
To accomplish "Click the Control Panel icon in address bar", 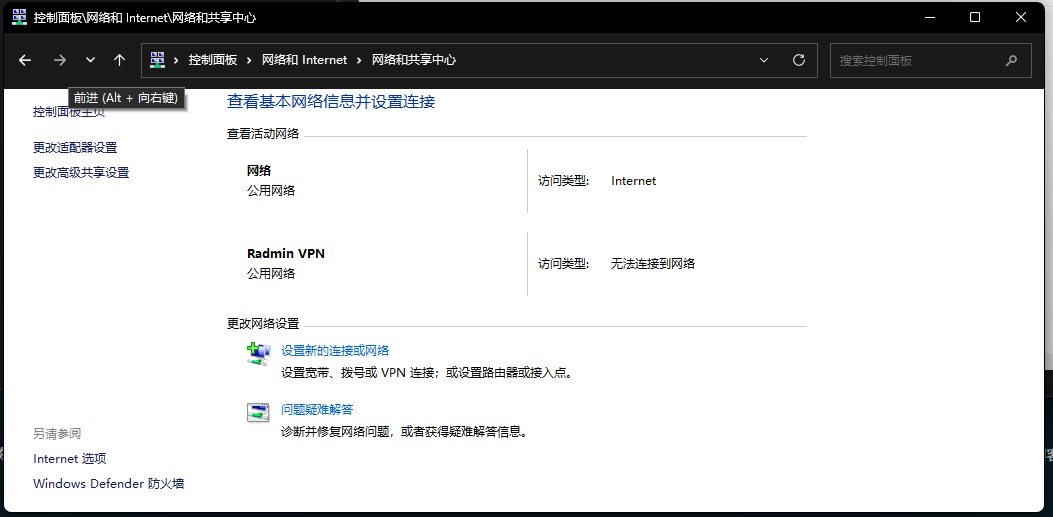I will click(157, 60).
